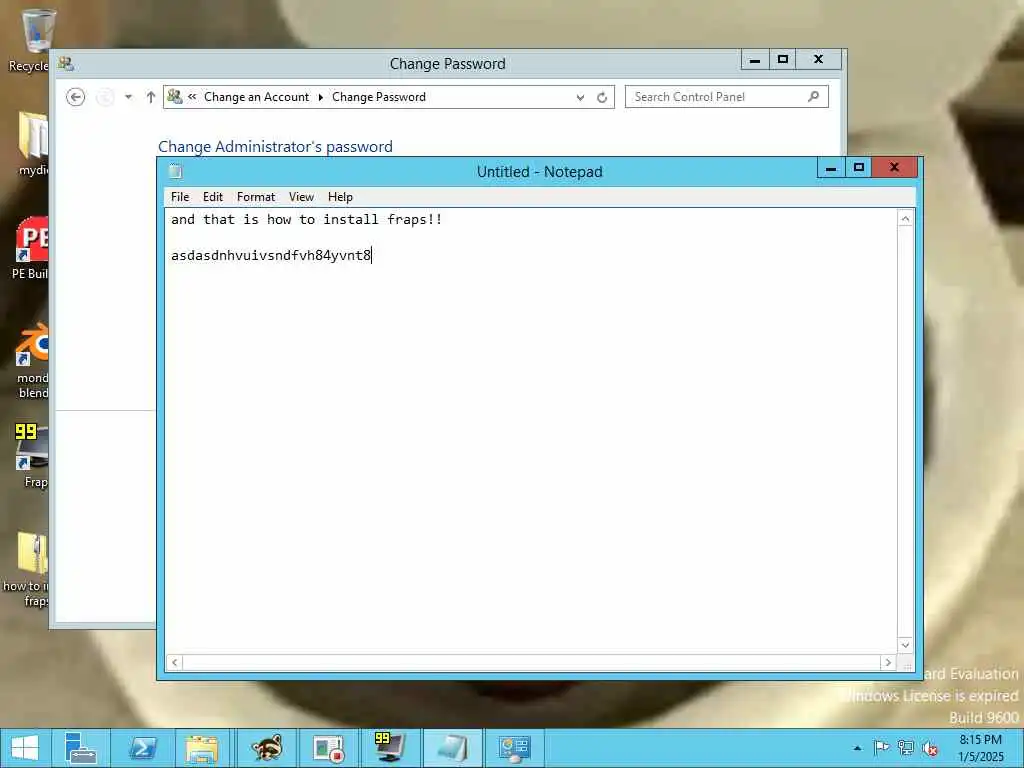Open the Notepad View menu
Viewport: 1024px width, 768px height.
tap(301, 197)
